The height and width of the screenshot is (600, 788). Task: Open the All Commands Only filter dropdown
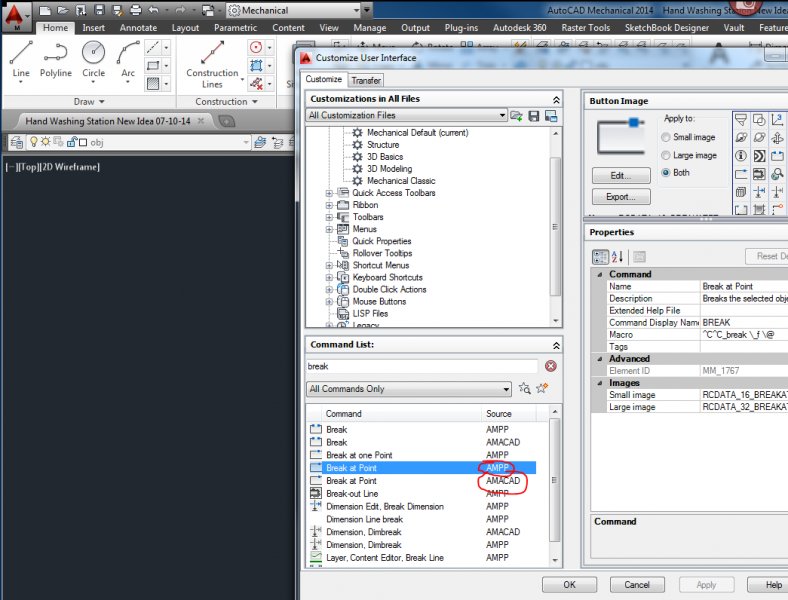tap(409, 389)
